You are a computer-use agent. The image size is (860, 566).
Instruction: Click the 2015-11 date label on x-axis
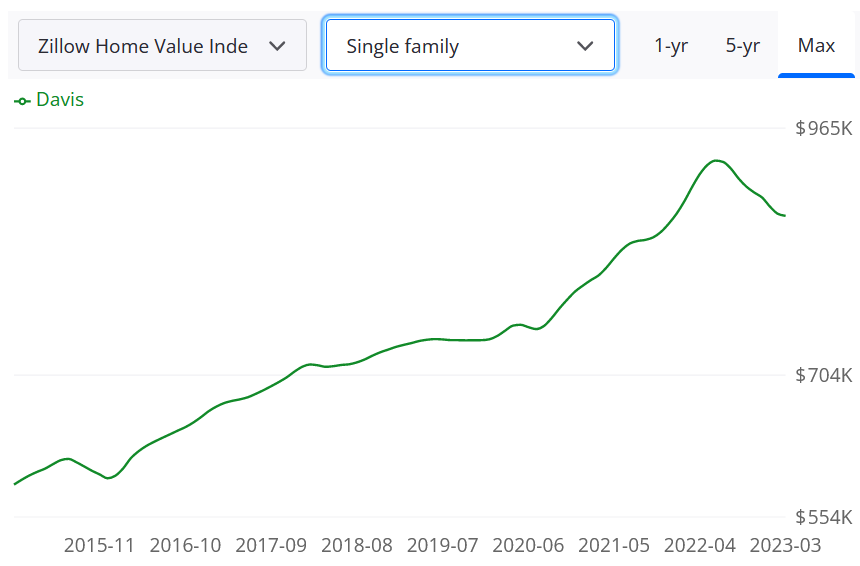pos(99,546)
